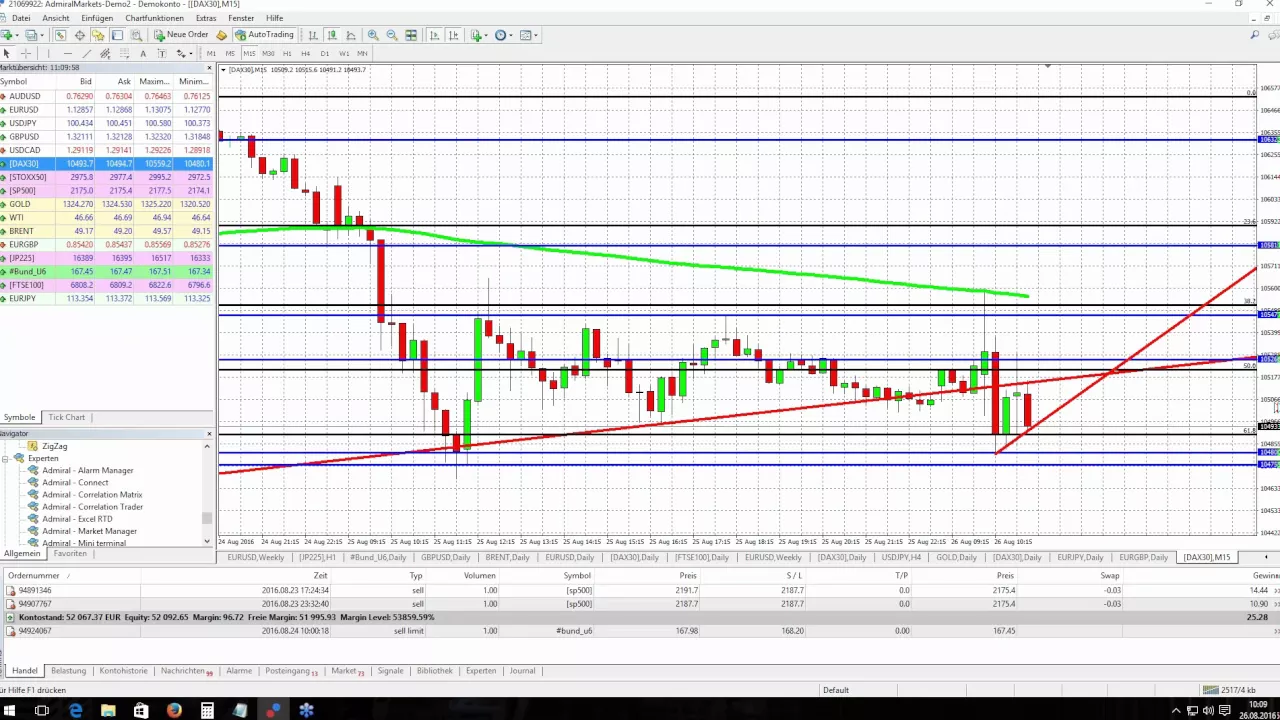Screen dimensions: 1280x720
Task: Close the Market Watch panel
Action: [x=209, y=68]
